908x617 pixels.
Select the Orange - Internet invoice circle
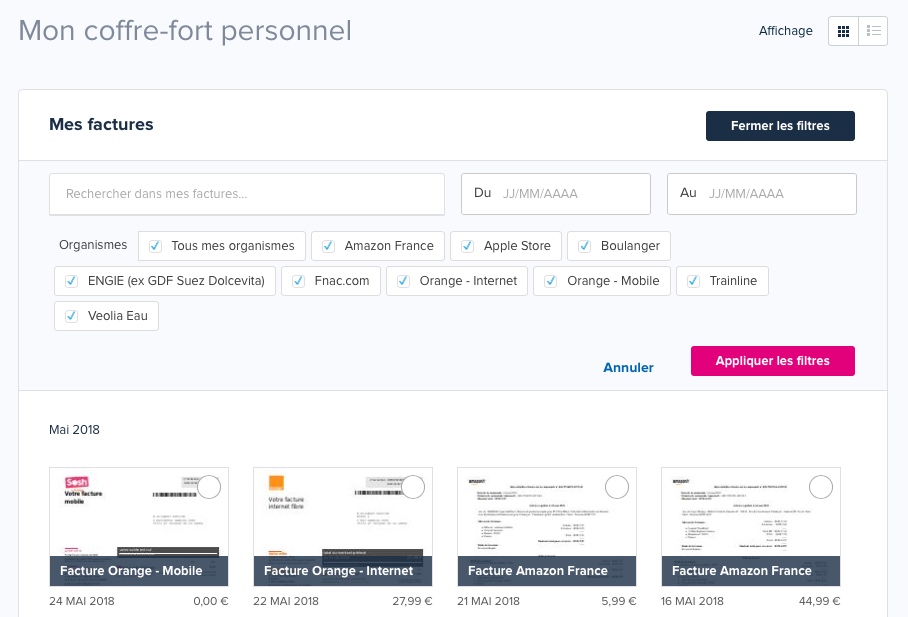point(413,487)
